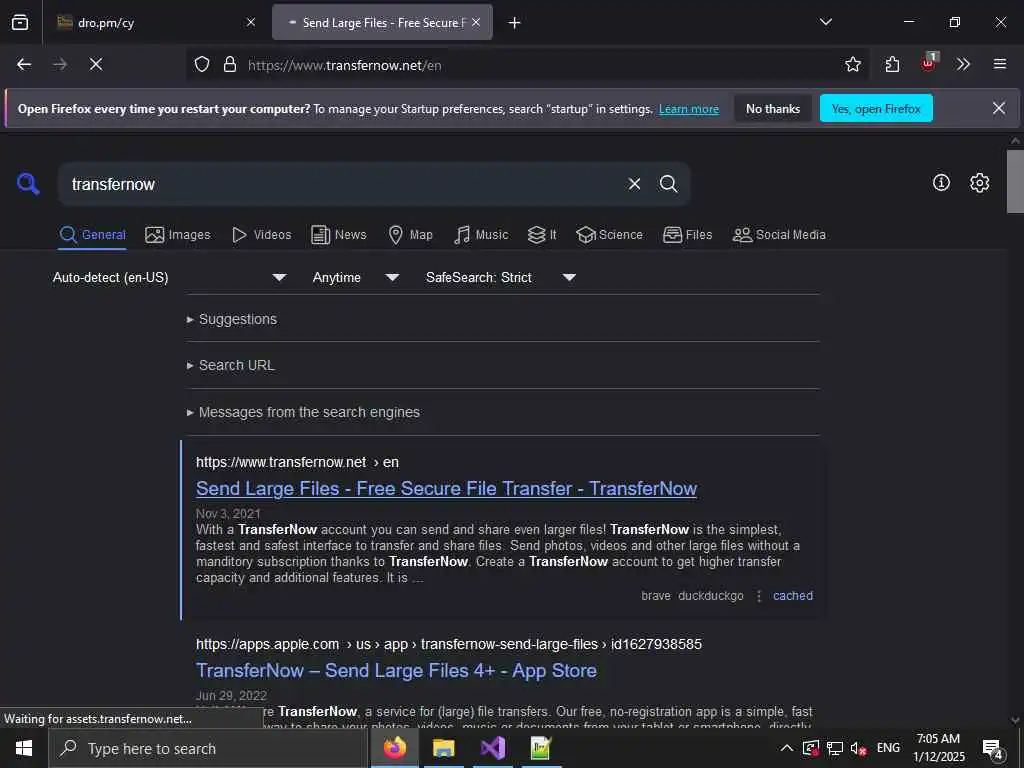Click the muted volume tray icon
Screen dimensions: 1024x768
point(859,748)
